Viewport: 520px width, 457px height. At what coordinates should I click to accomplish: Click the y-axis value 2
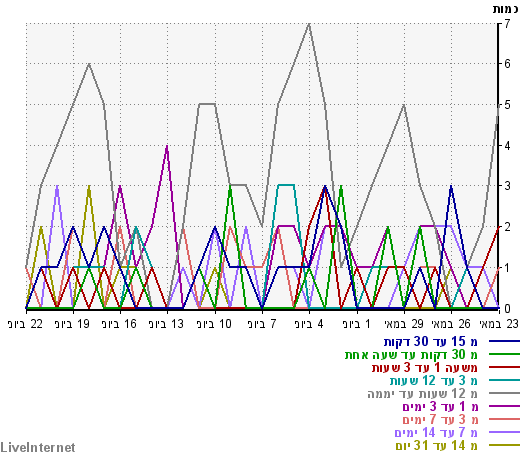click(x=507, y=227)
